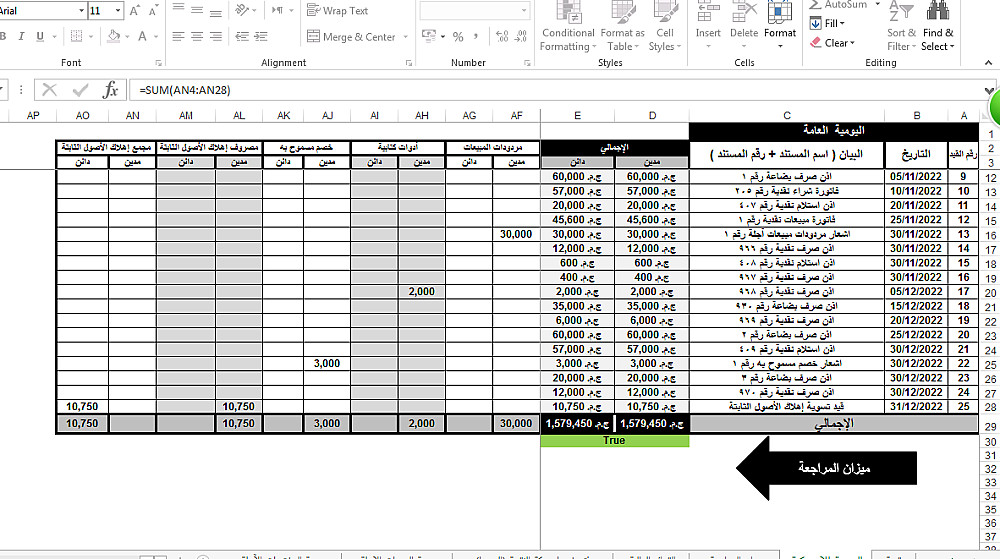
Task: Apply Accounting Number Format icon
Action: click(x=429, y=36)
